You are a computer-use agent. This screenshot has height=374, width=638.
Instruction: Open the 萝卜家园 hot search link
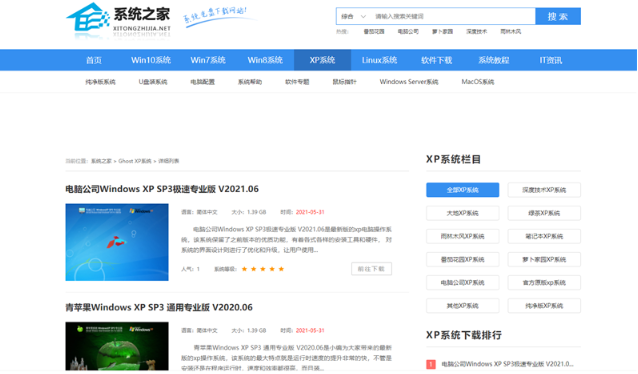[x=442, y=32]
